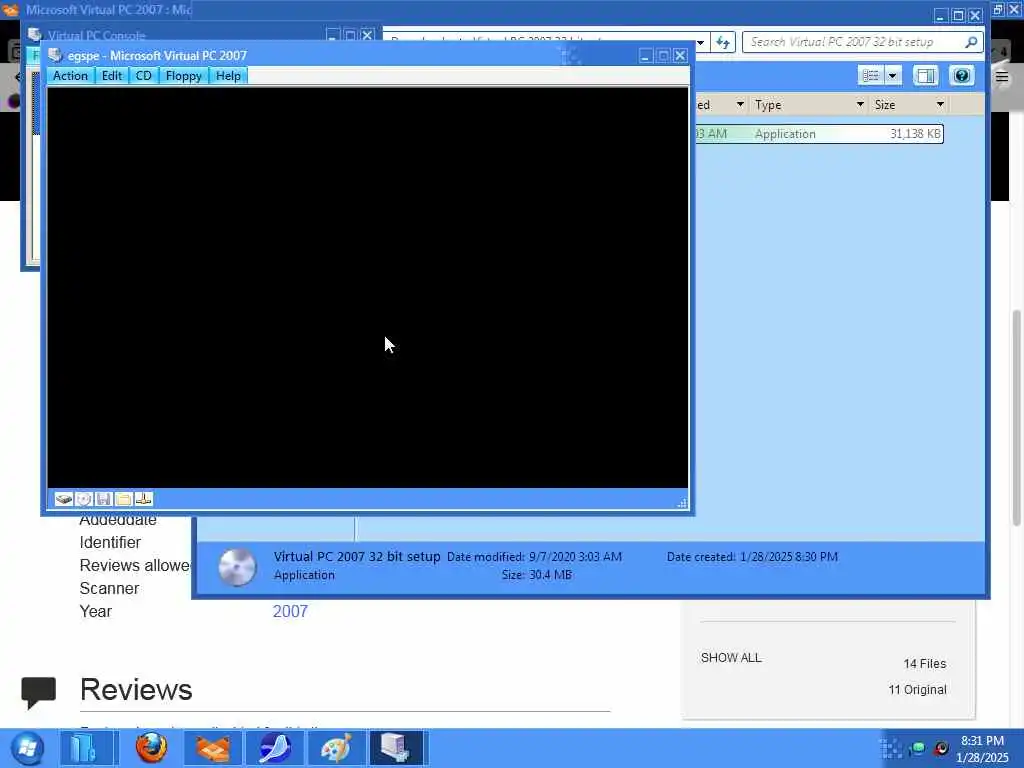The width and height of the screenshot is (1024, 768).
Task: Click the egspe window title bar icon
Action: (55, 56)
